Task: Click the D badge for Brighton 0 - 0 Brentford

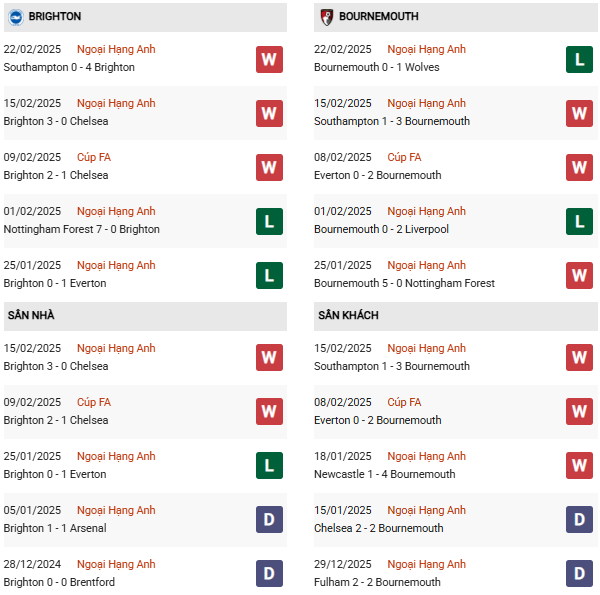Action: click(x=269, y=574)
